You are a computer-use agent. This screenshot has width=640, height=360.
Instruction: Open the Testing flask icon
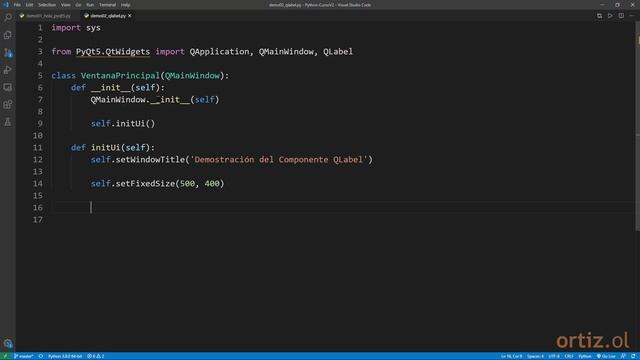pyautogui.click(x=8, y=122)
